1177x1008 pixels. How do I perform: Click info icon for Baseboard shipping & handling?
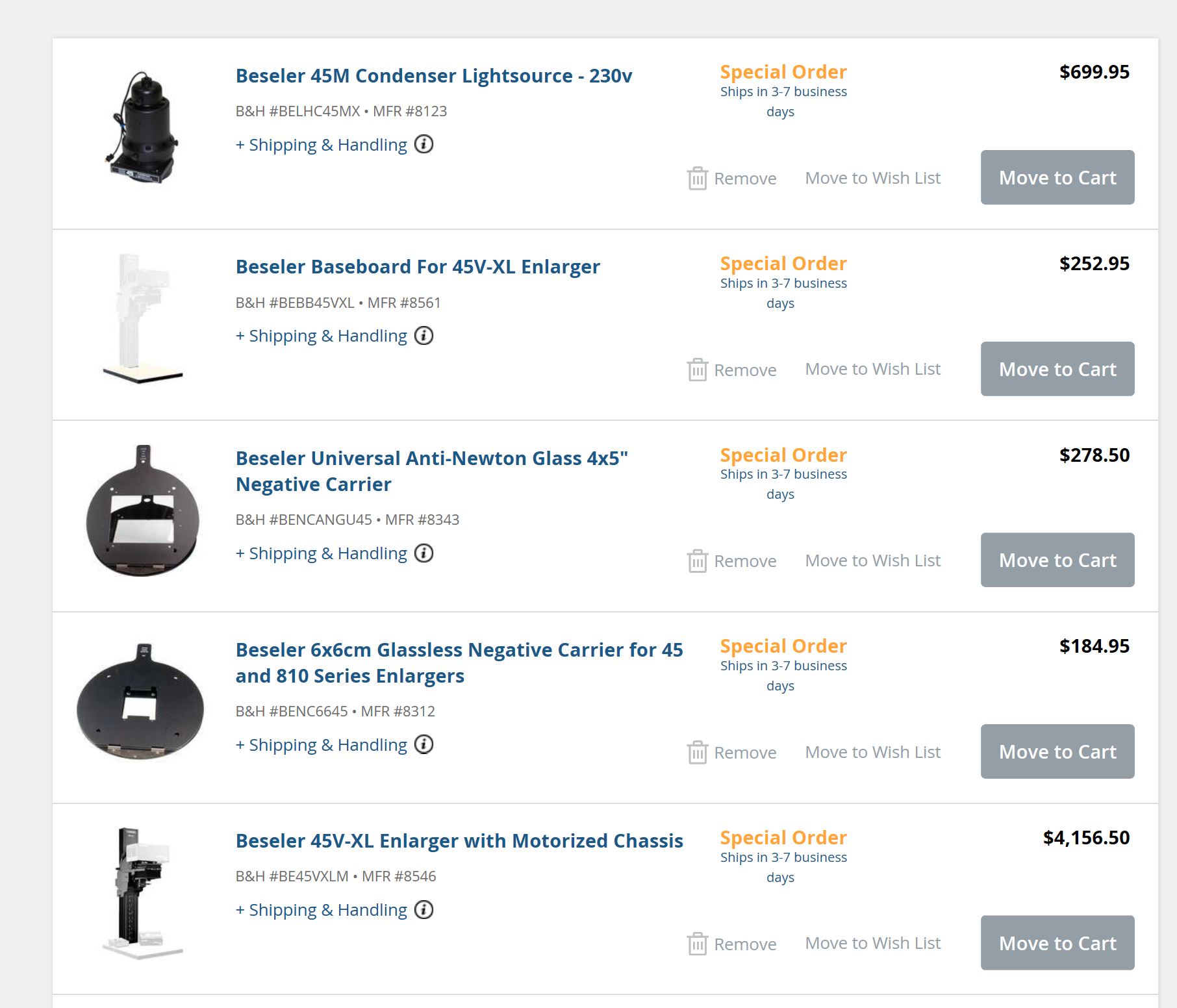tap(424, 336)
